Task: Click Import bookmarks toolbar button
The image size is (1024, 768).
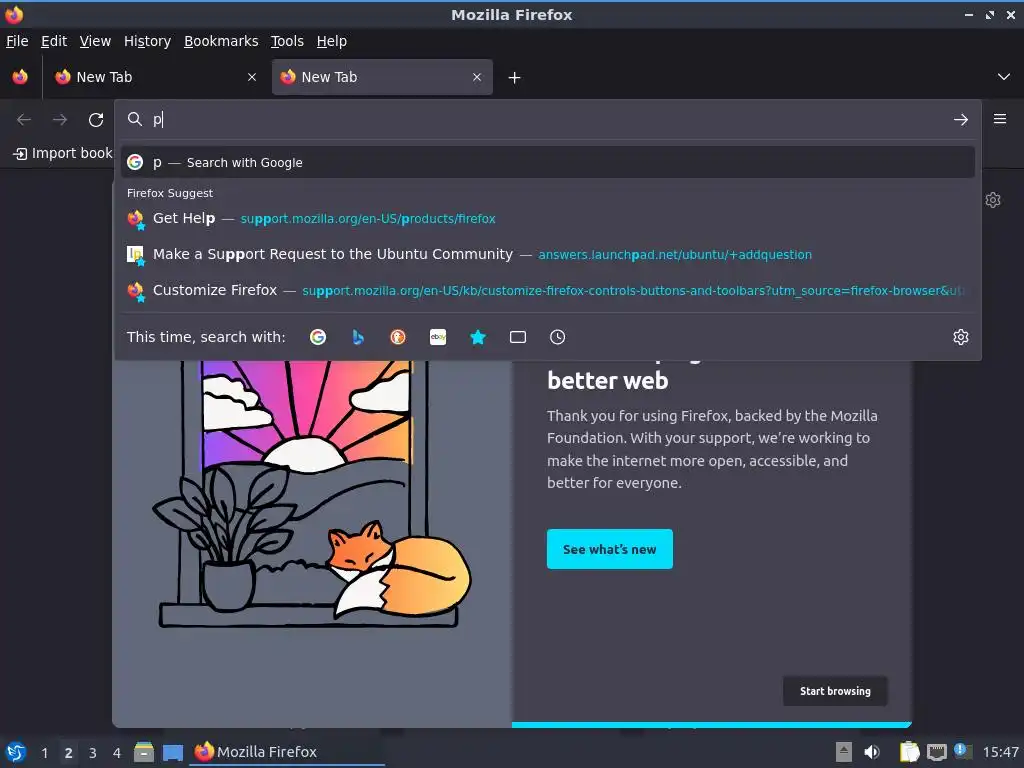Action: click(63, 153)
